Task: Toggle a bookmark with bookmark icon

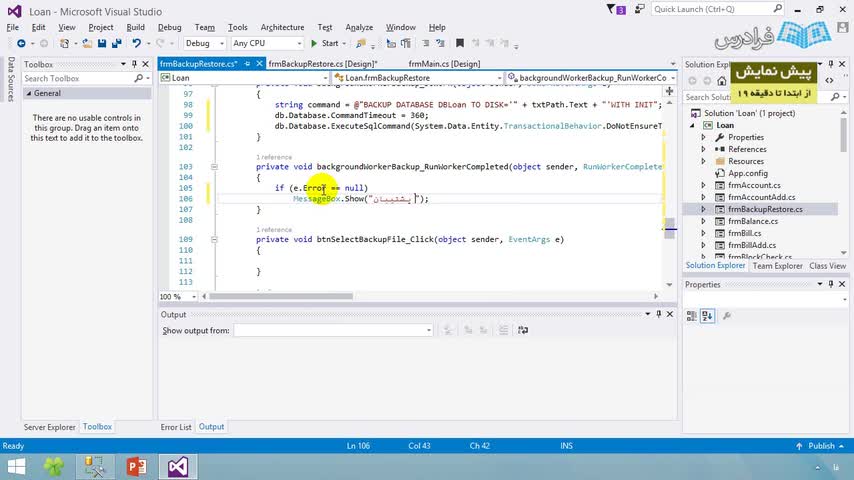Action: (460, 43)
